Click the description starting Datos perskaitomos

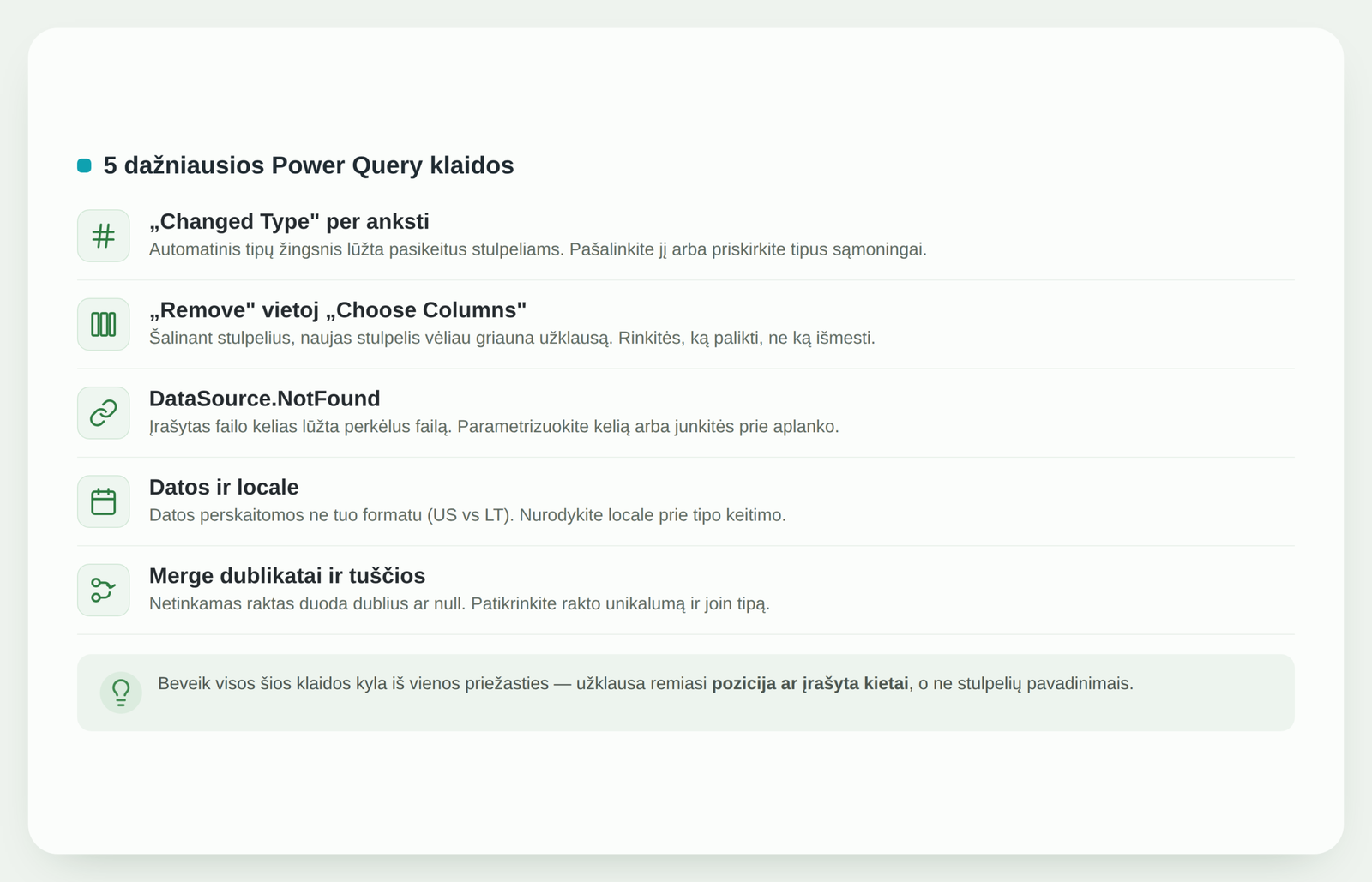click(x=467, y=515)
